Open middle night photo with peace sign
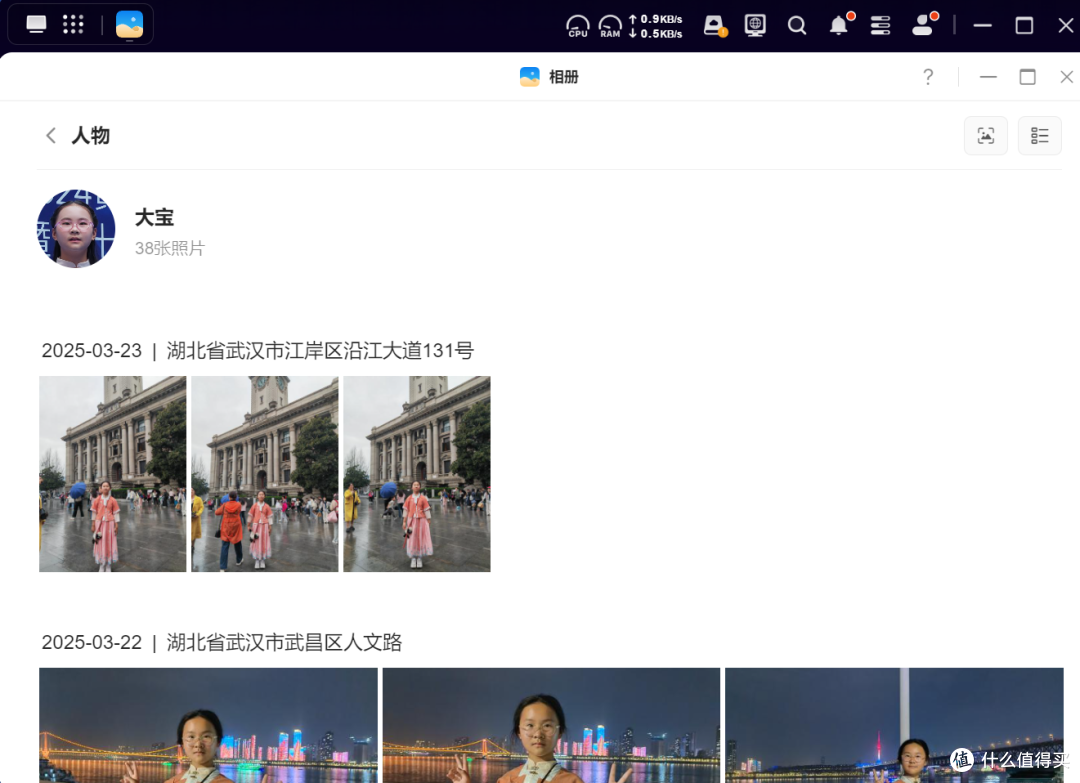The width and height of the screenshot is (1080, 783). click(551, 725)
